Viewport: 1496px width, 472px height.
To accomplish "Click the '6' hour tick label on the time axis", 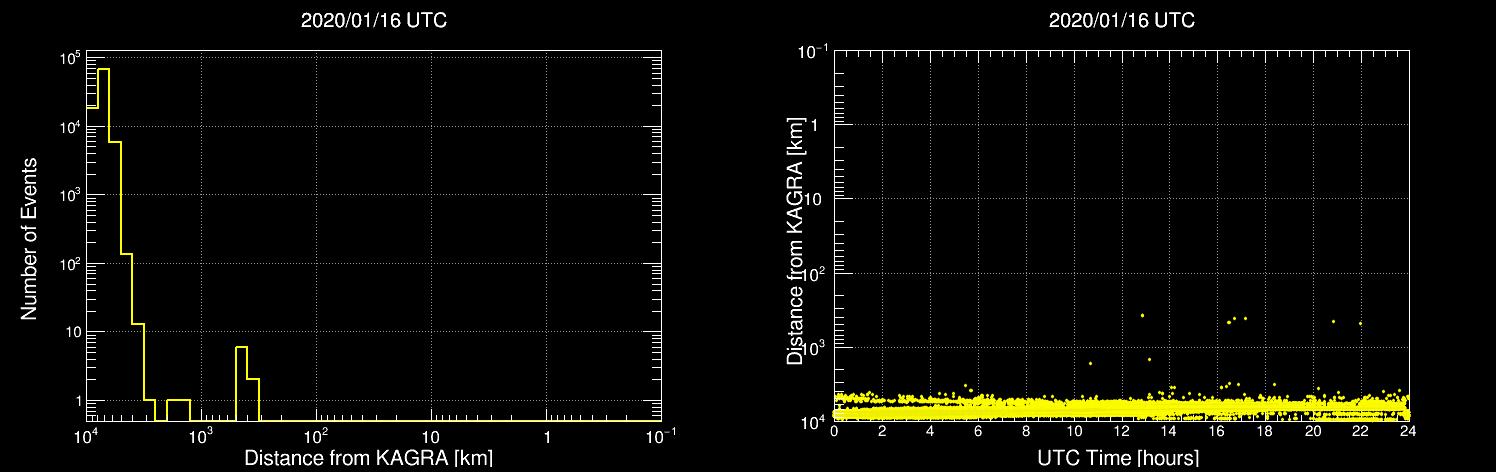I will (978, 433).
